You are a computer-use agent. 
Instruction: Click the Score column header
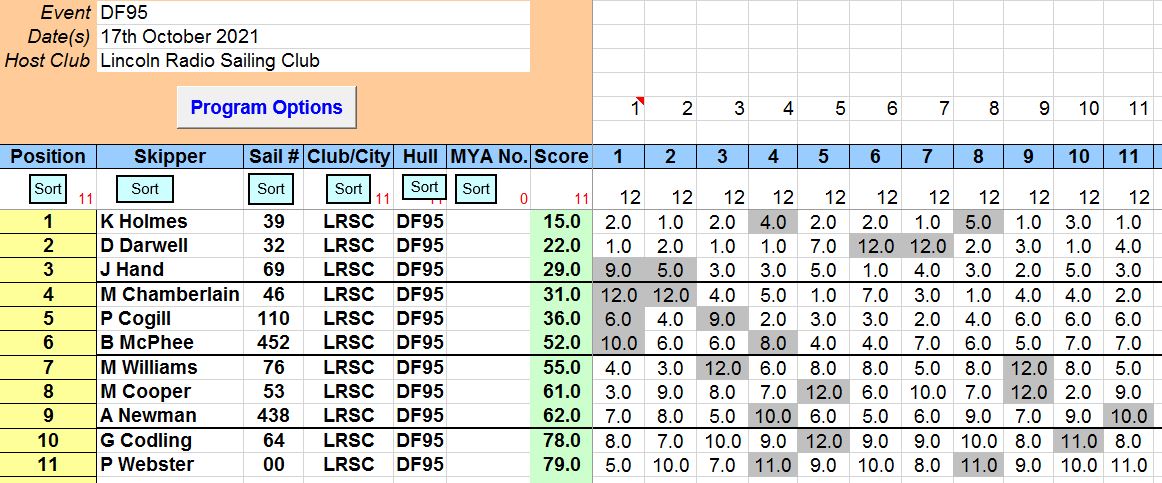pos(561,156)
